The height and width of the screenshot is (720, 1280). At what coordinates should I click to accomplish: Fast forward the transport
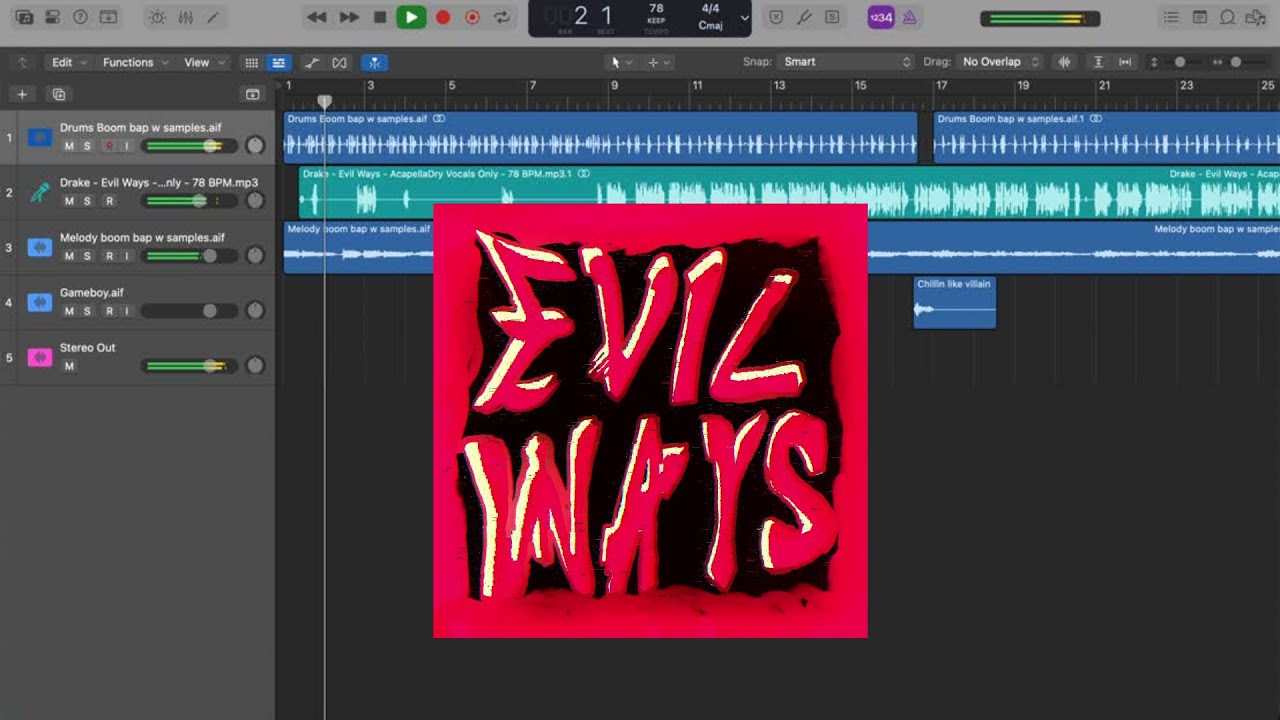click(x=348, y=17)
